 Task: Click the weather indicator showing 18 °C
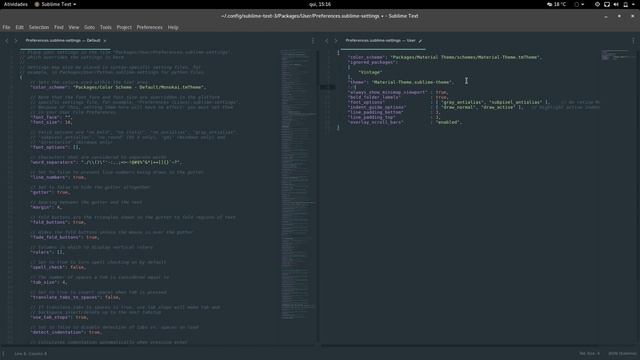556,4
